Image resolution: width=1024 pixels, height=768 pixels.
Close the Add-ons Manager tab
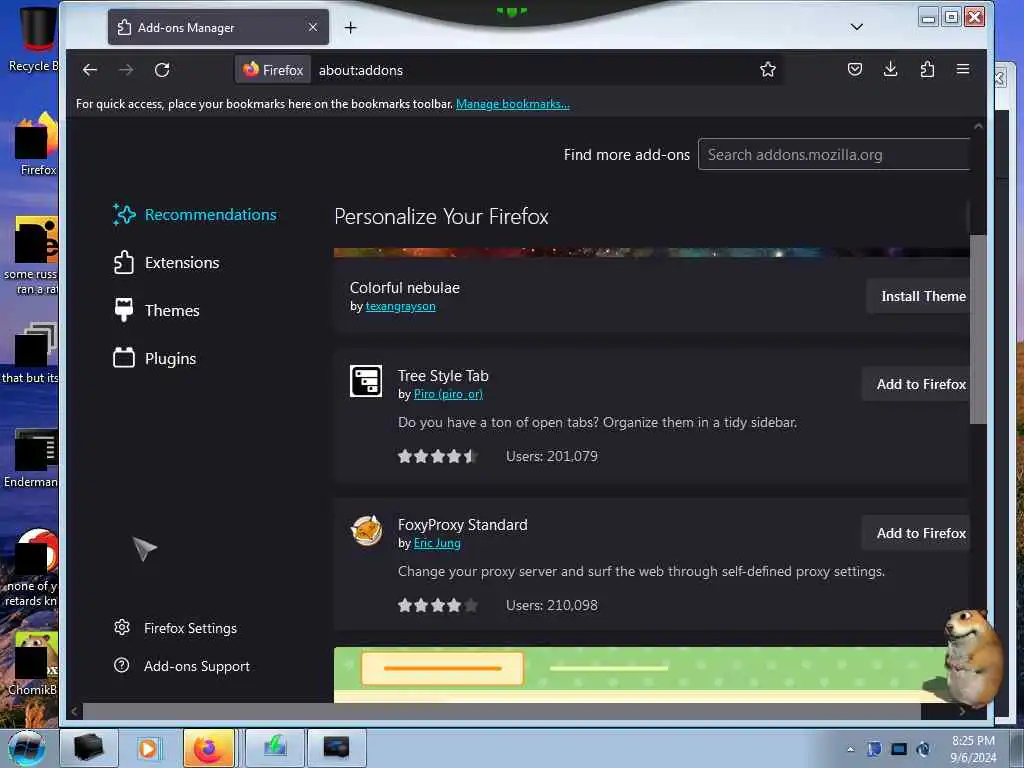[313, 27]
